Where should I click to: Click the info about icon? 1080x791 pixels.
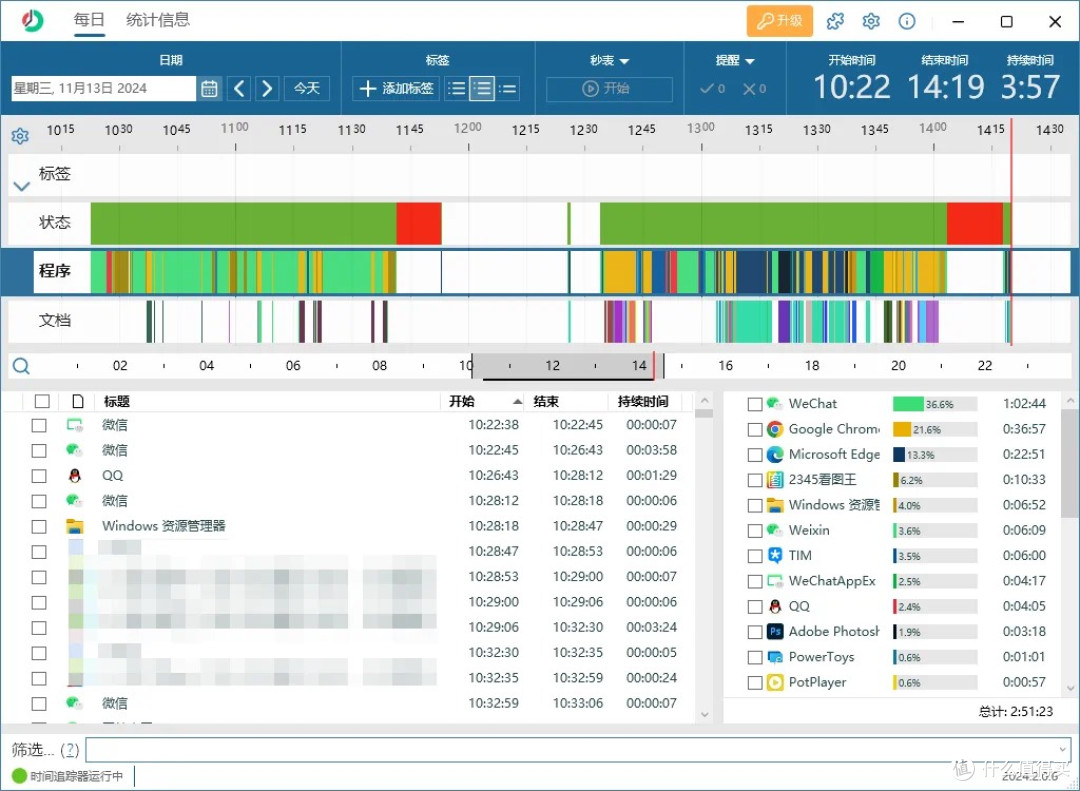point(907,21)
